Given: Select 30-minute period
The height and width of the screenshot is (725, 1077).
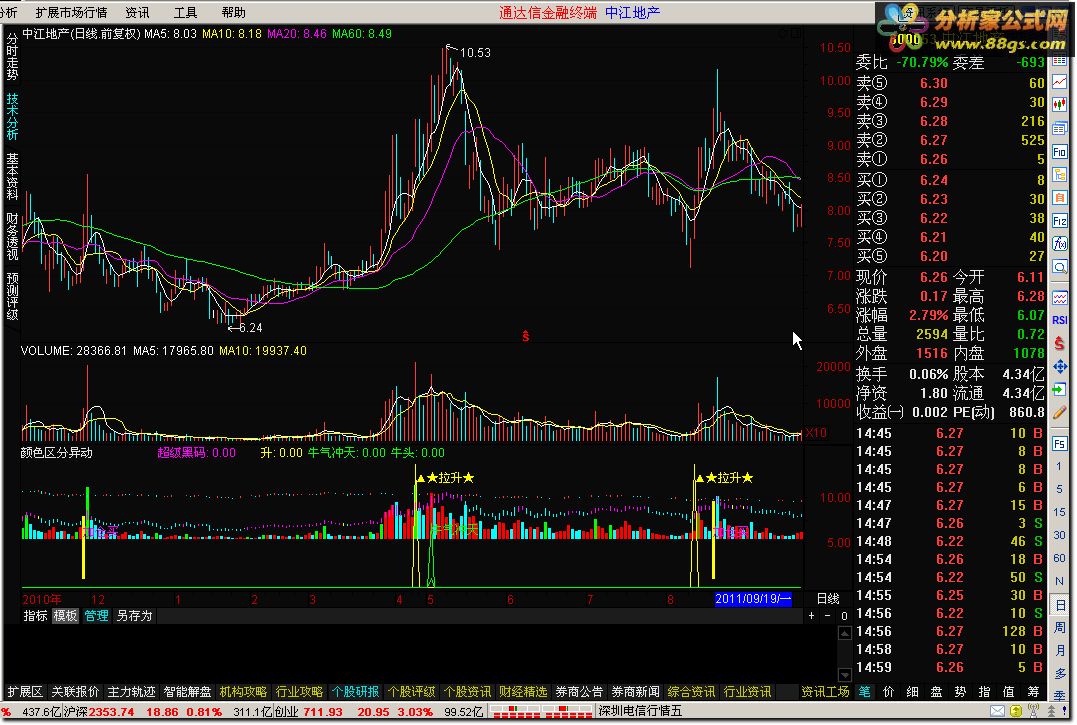Looking at the screenshot, I should [x=1060, y=536].
